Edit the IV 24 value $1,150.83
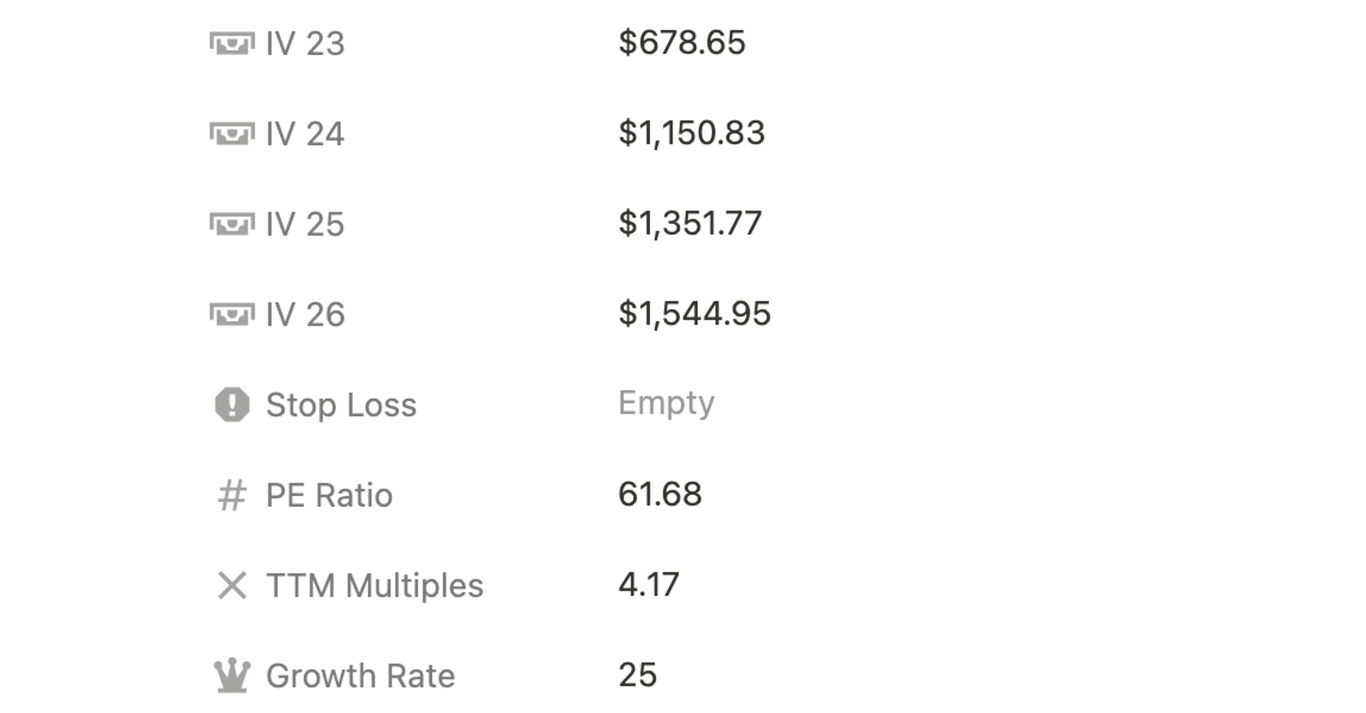The width and height of the screenshot is (1366, 713). point(691,133)
